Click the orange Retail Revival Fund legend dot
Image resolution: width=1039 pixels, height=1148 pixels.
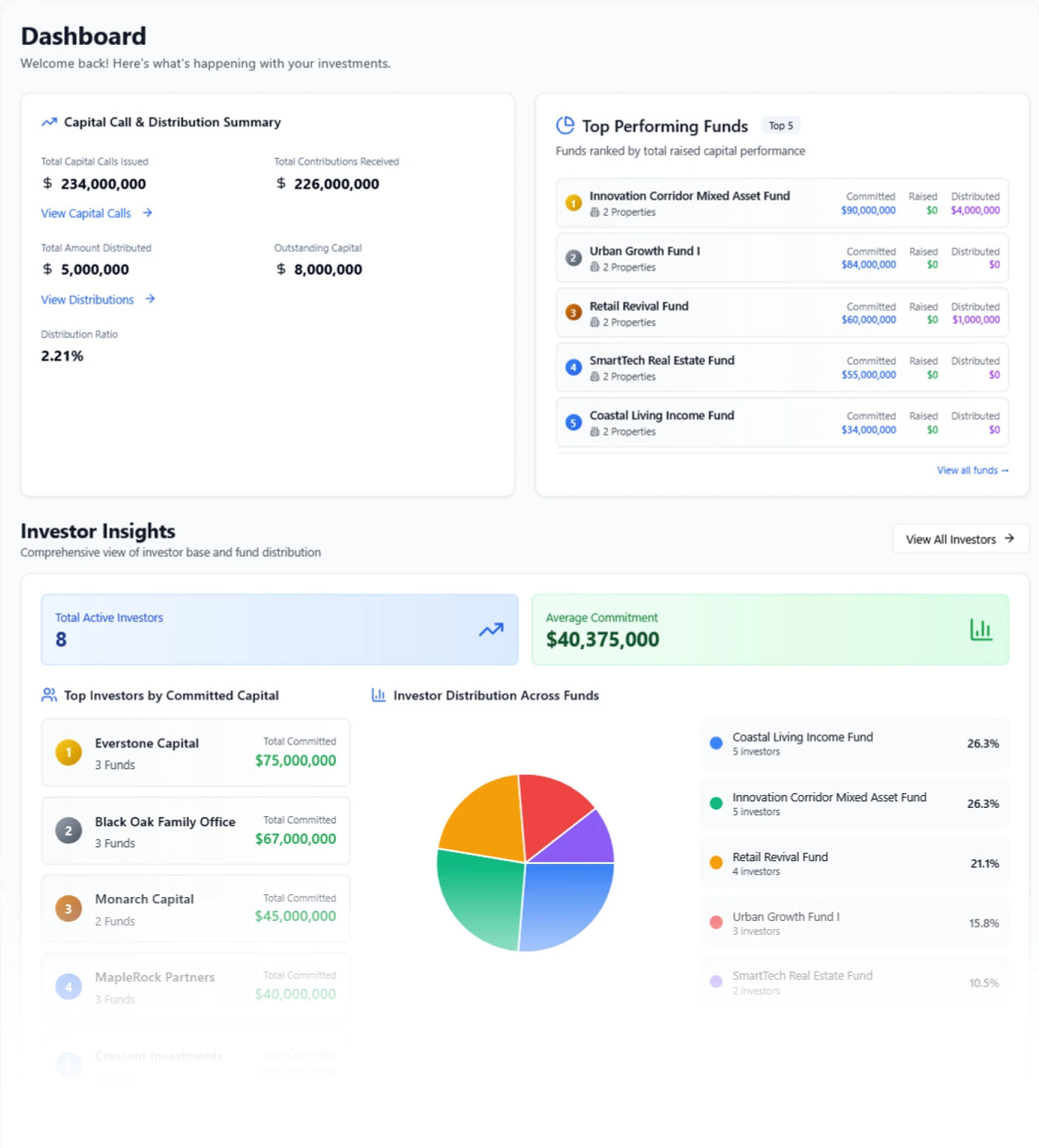coord(716,863)
